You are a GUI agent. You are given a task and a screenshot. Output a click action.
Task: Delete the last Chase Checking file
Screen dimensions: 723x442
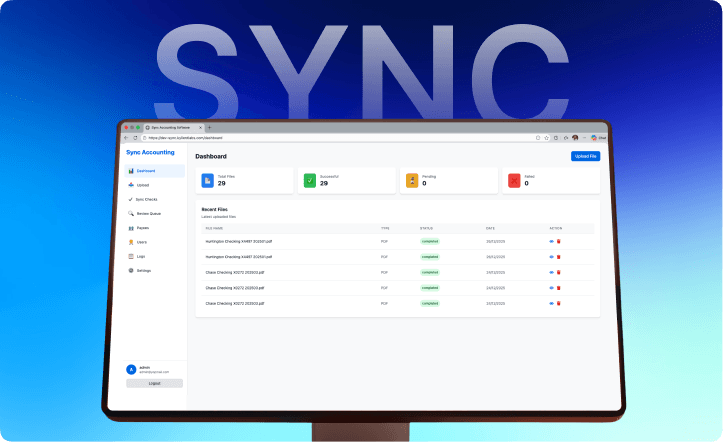(559, 304)
